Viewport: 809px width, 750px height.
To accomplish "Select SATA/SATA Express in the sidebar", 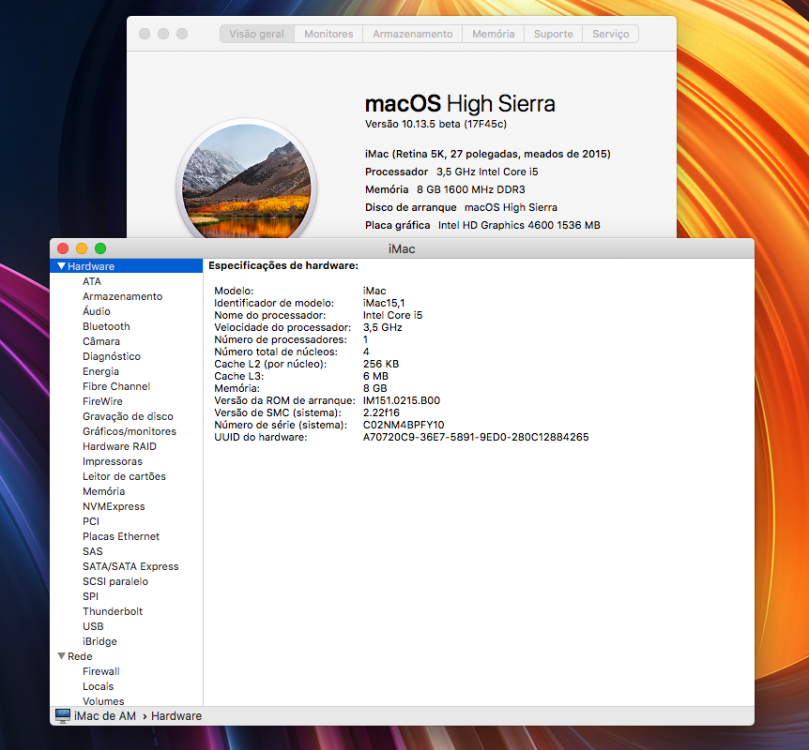I will (131, 566).
